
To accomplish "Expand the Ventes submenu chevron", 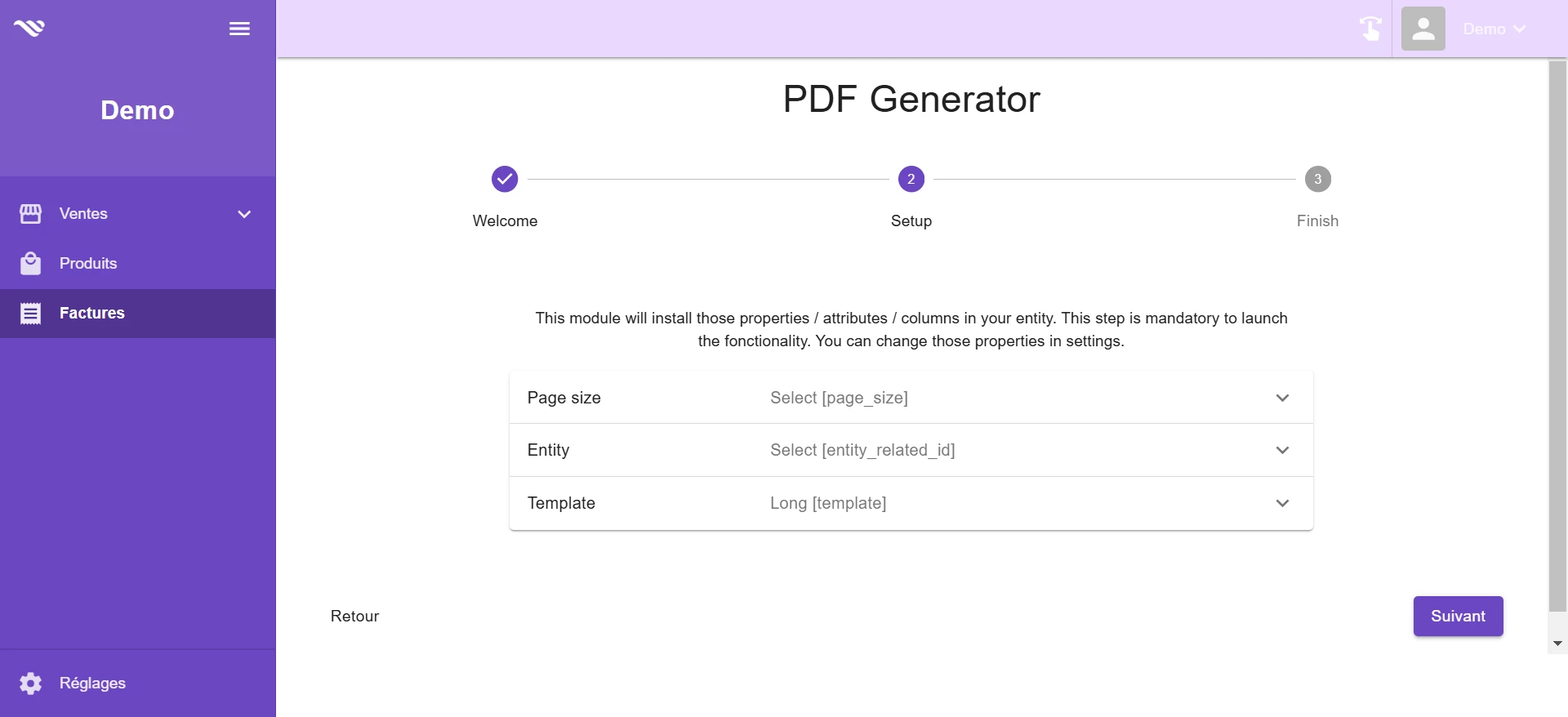I will pyautogui.click(x=244, y=214).
